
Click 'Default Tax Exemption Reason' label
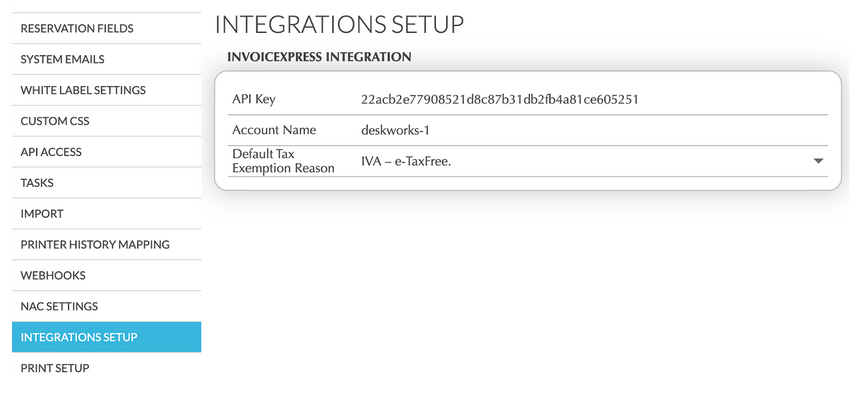point(283,161)
